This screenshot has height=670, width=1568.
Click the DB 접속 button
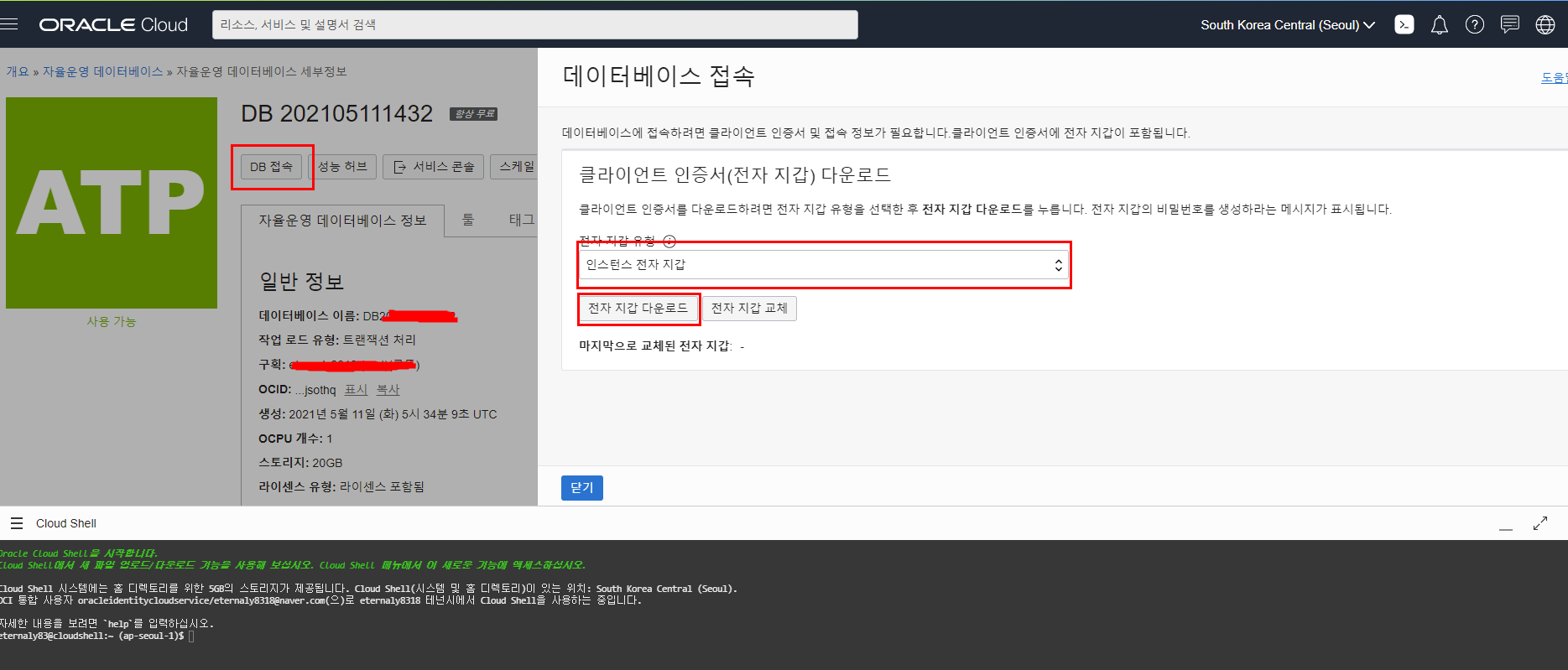[271, 167]
